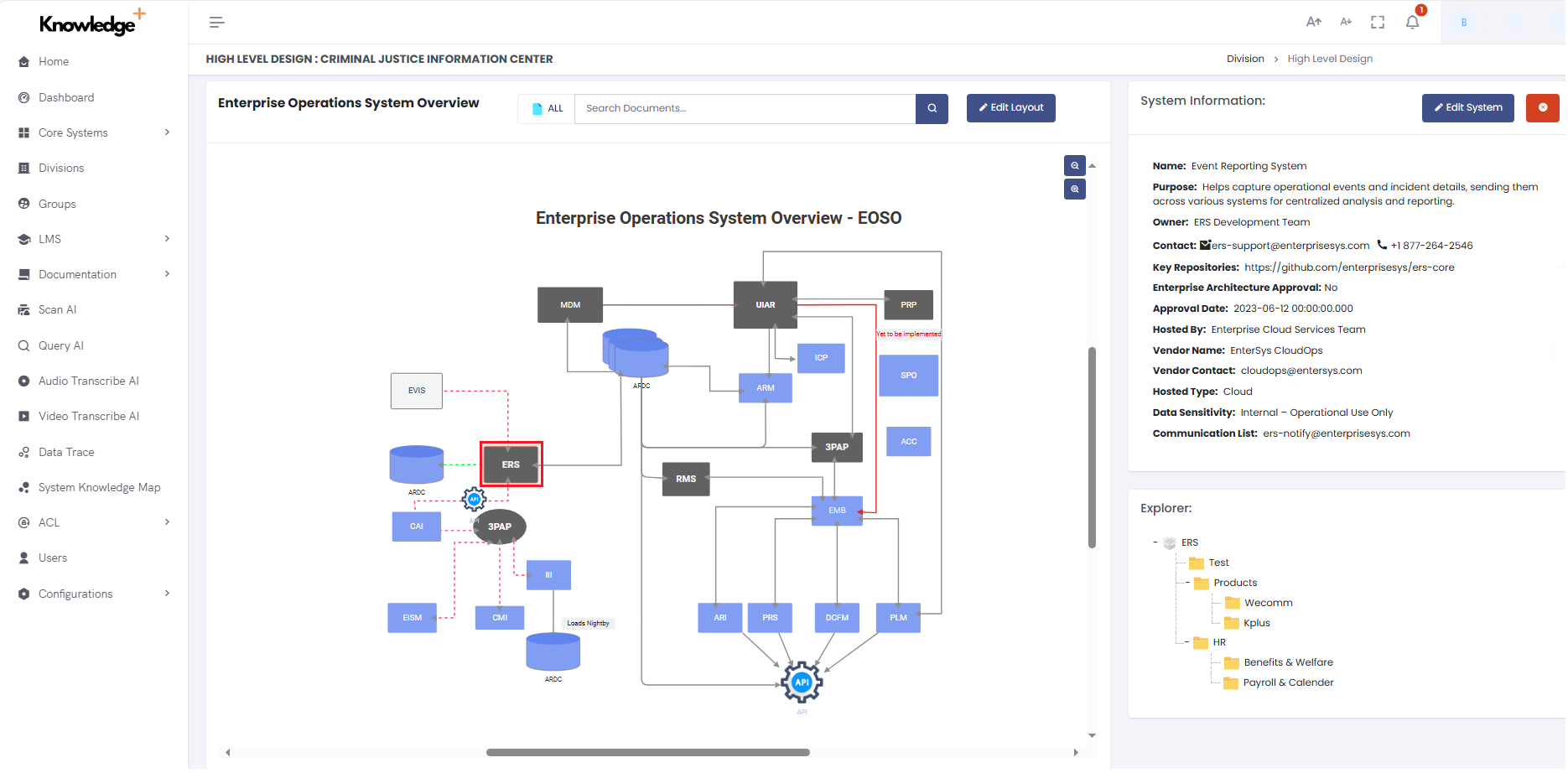Toggle the sidebar with the hamburger icon

point(216,22)
